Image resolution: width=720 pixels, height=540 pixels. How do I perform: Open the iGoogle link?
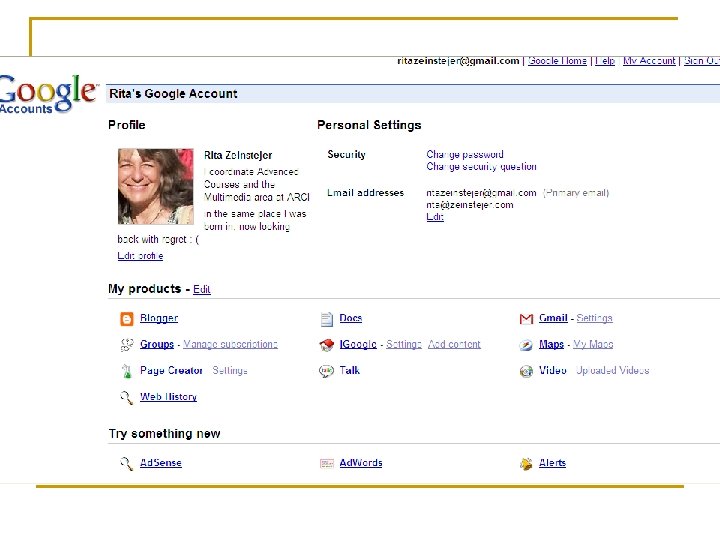pyautogui.click(x=358, y=344)
